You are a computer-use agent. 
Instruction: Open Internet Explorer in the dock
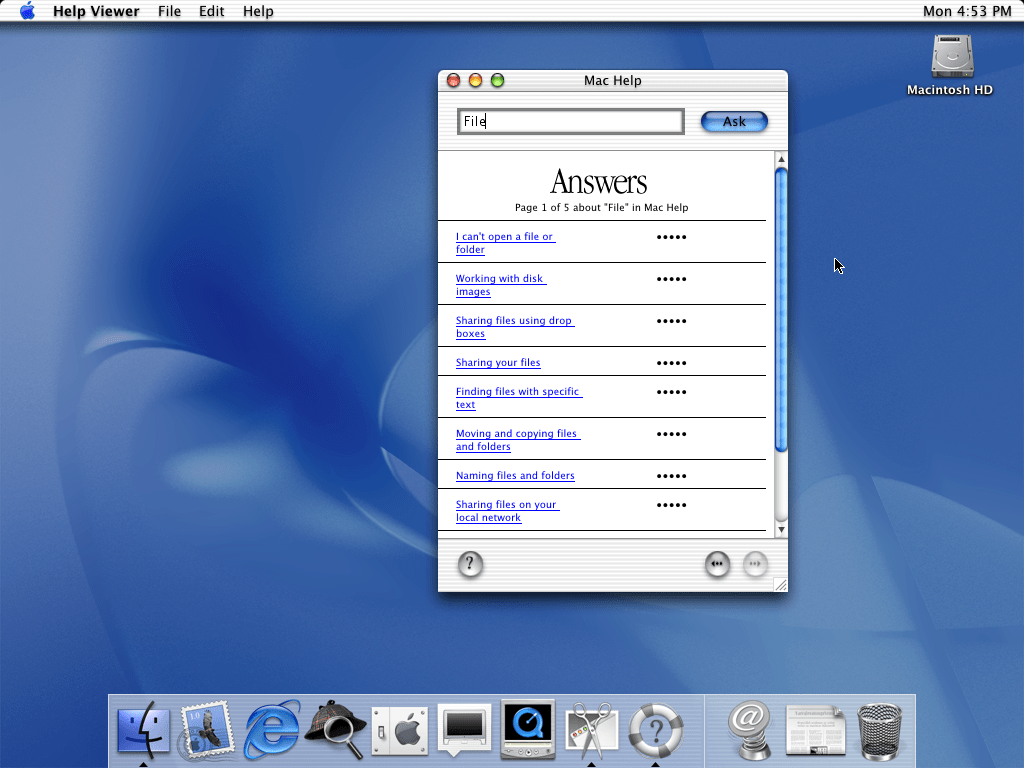272,729
